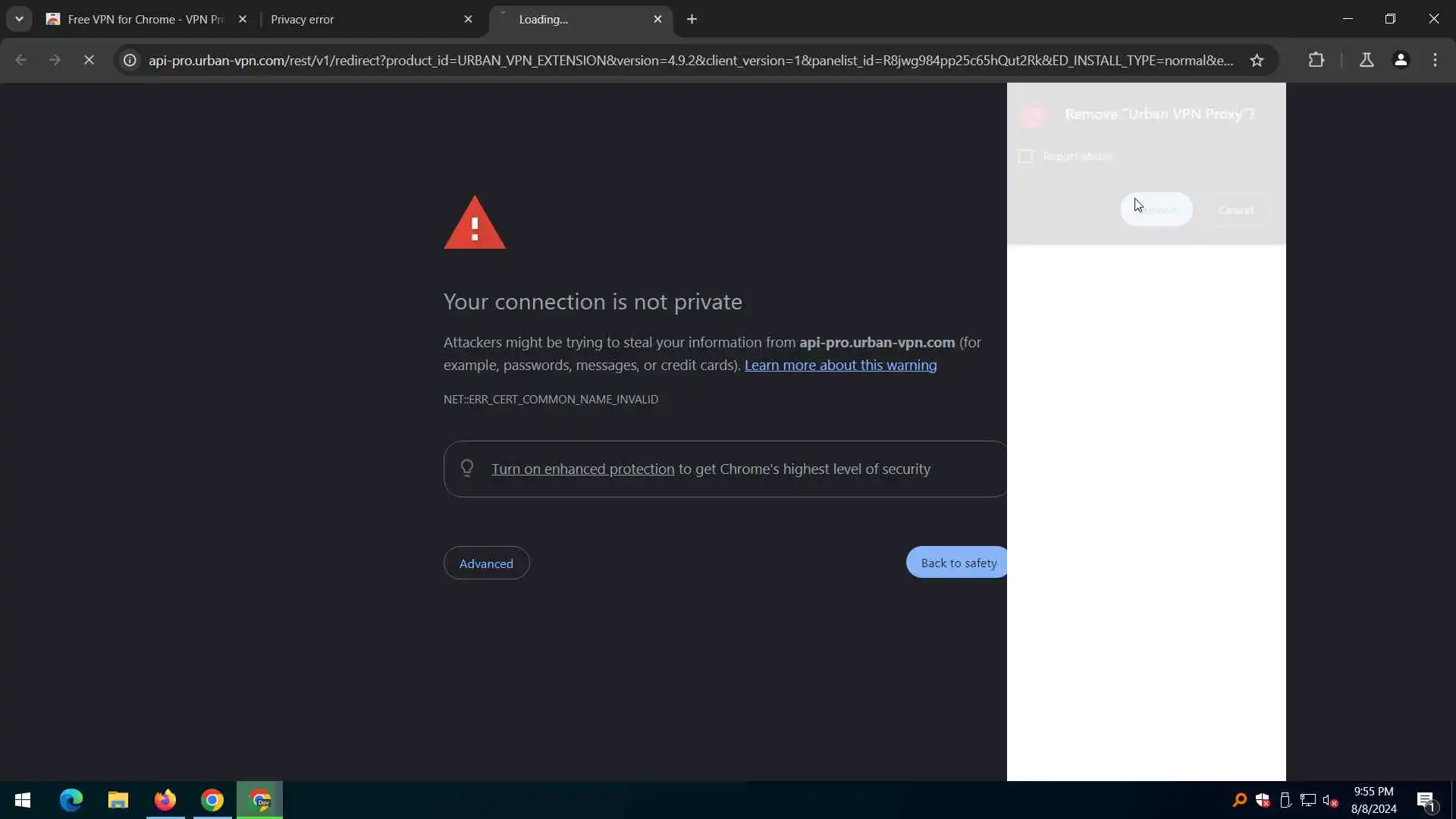Stop loading the page
This screenshot has width=1456, height=819.
tap(89, 60)
